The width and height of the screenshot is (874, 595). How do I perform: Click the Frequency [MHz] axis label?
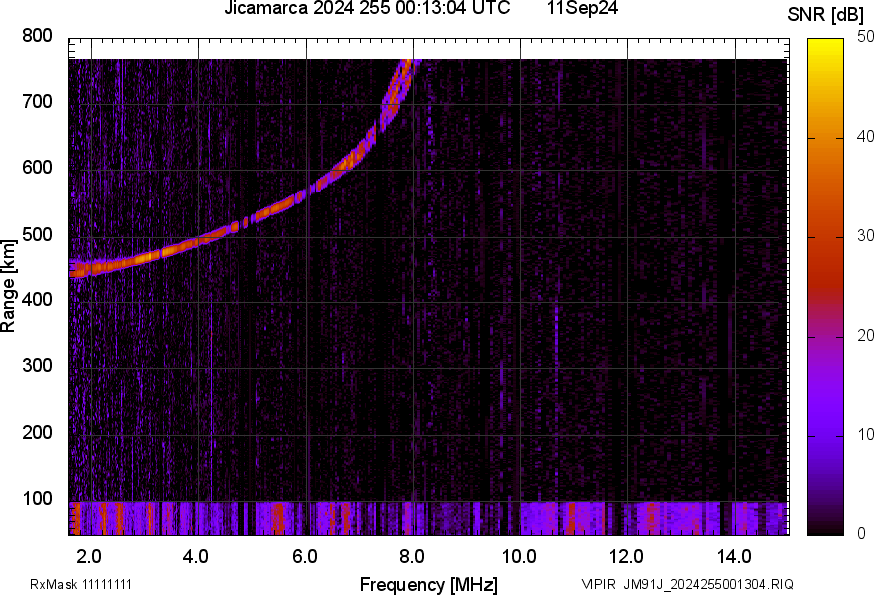428,584
